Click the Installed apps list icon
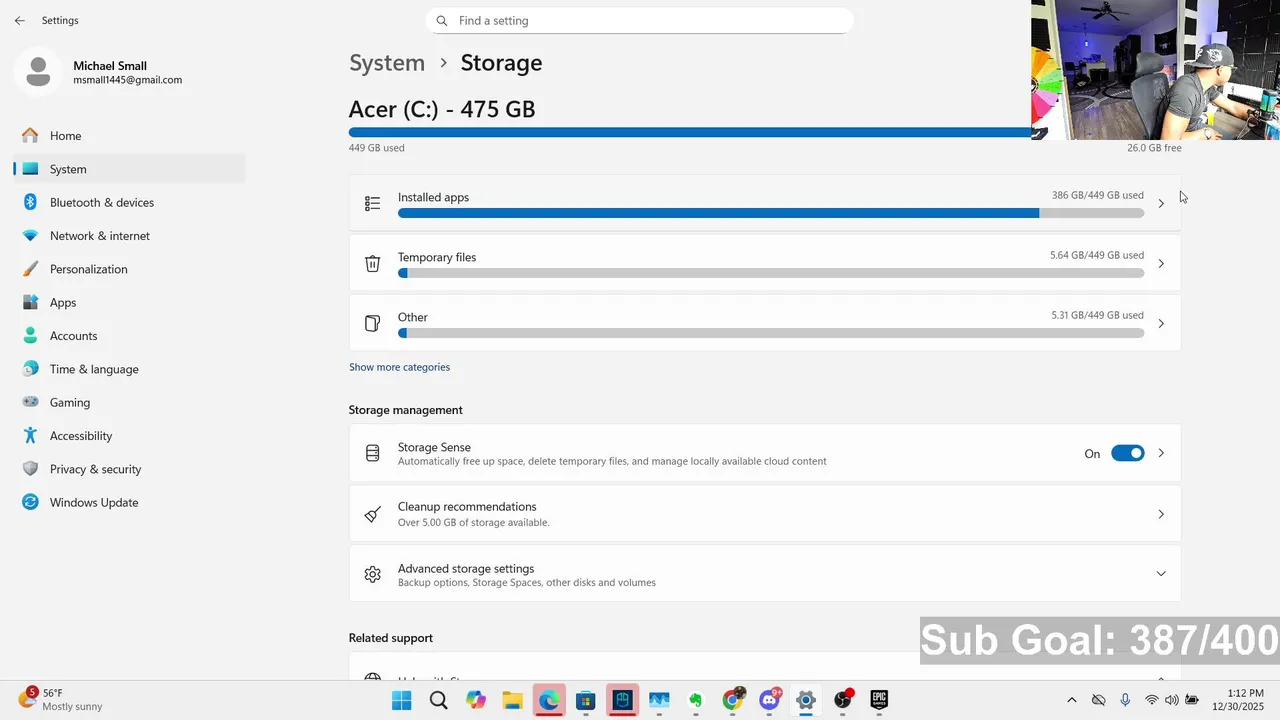Image resolution: width=1280 pixels, height=720 pixels. [x=372, y=204]
